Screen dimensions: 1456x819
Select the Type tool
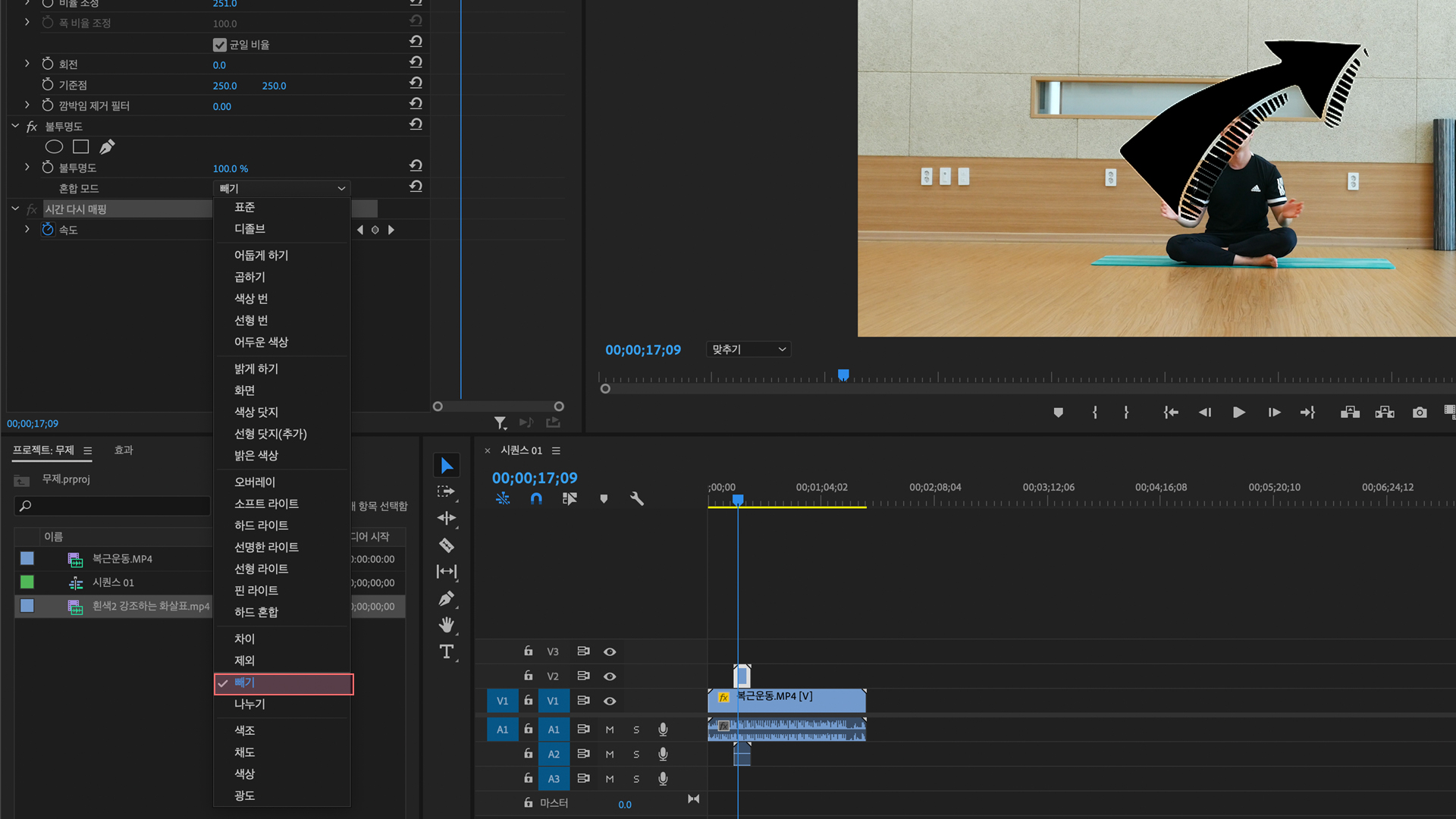click(x=447, y=651)
